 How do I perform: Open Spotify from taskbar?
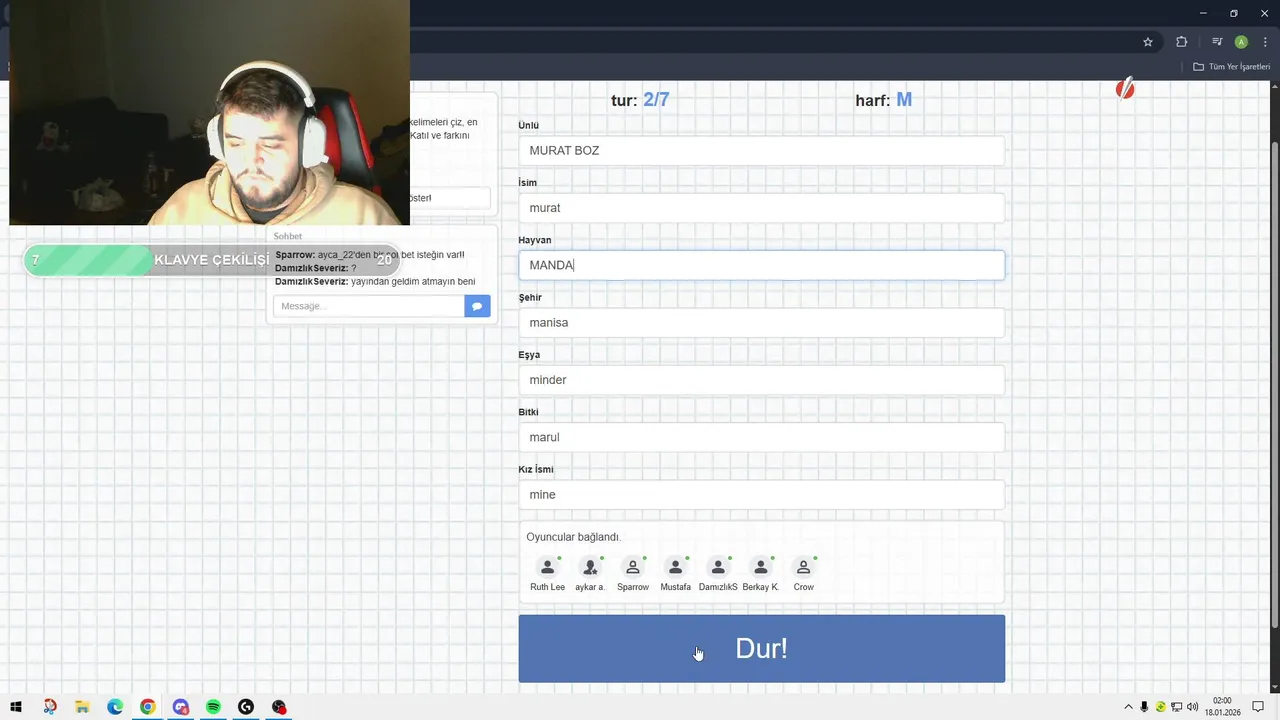tap(213, 707)
